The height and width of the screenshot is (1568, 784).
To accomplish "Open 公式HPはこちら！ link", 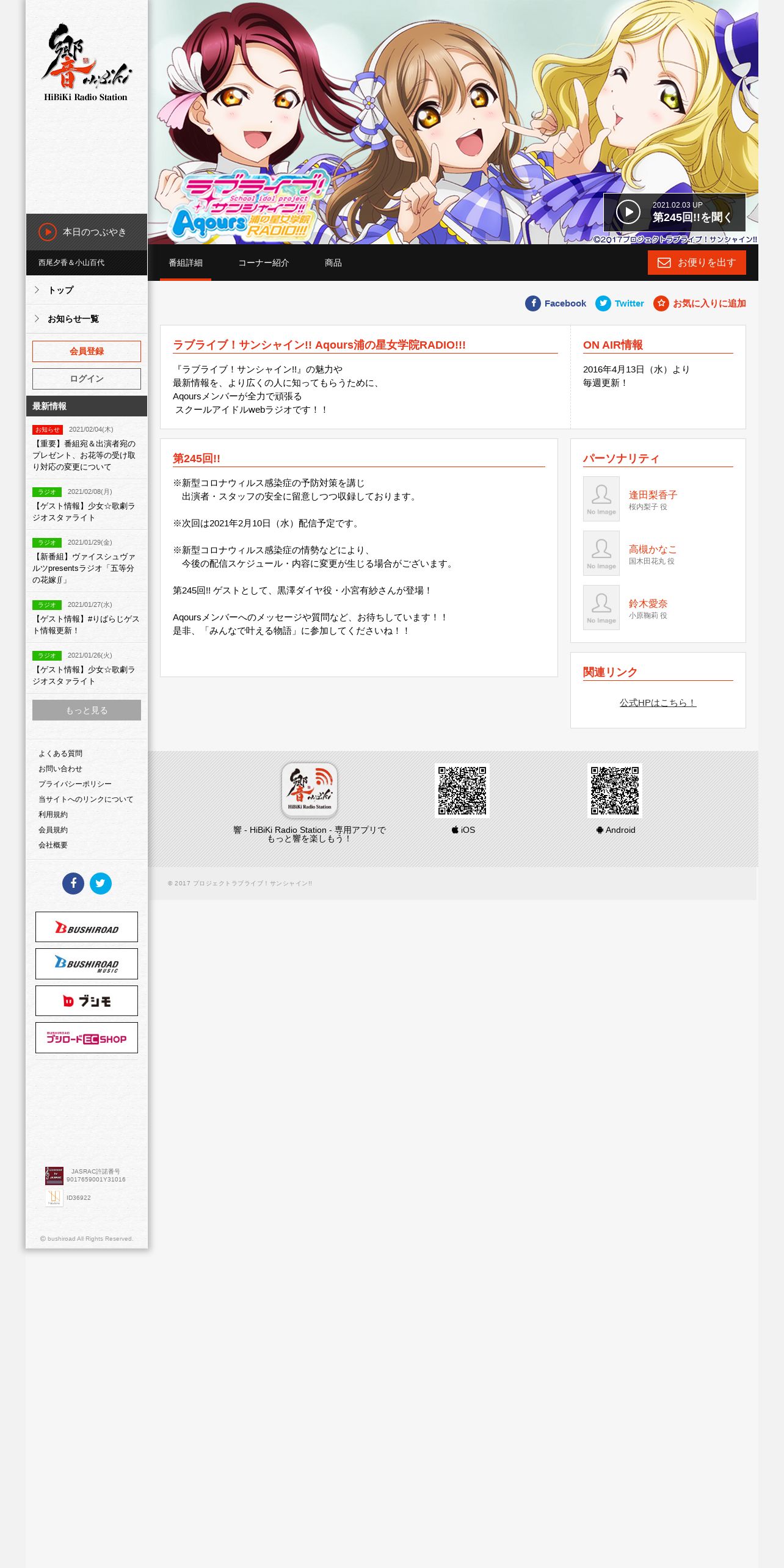I will click(658, 703).
